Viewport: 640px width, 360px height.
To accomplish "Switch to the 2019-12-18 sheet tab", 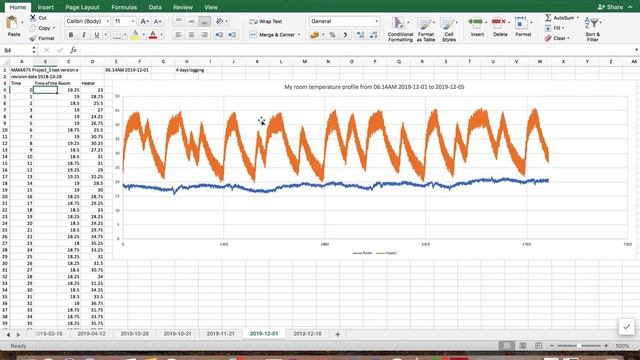I will 307,334.
